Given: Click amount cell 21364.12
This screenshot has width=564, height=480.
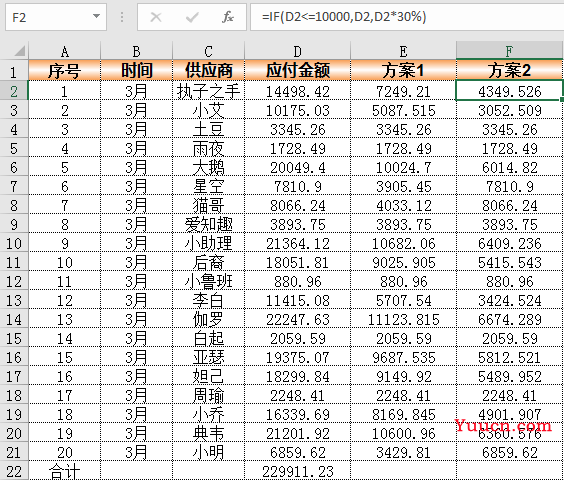Looking at the screenshot, I should tap(297, 243).
